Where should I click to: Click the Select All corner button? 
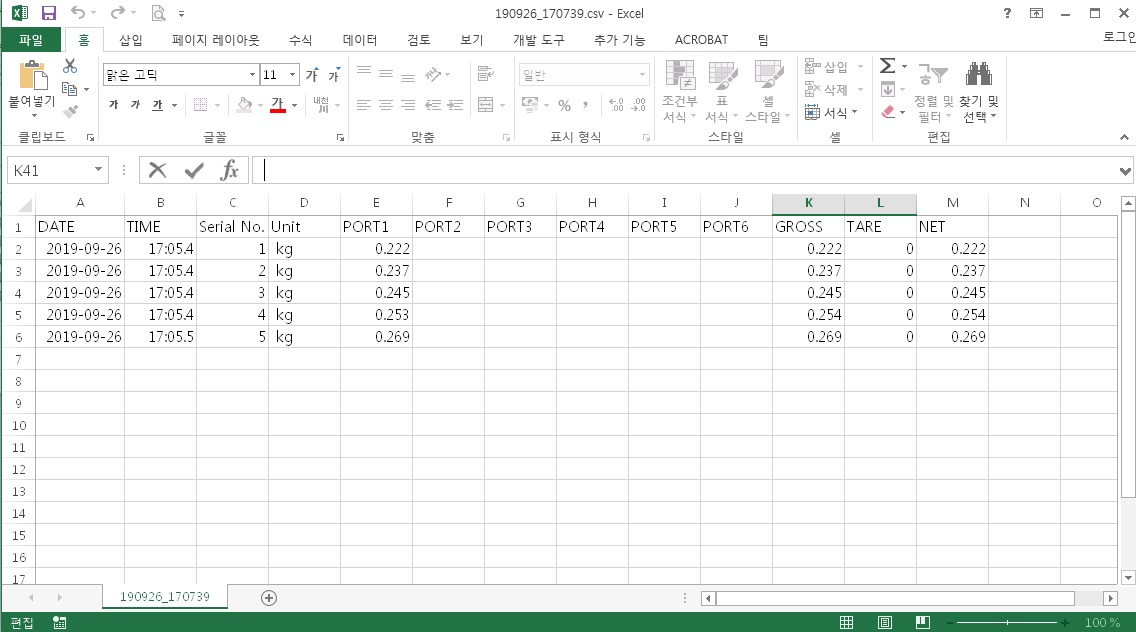(21, 204)
